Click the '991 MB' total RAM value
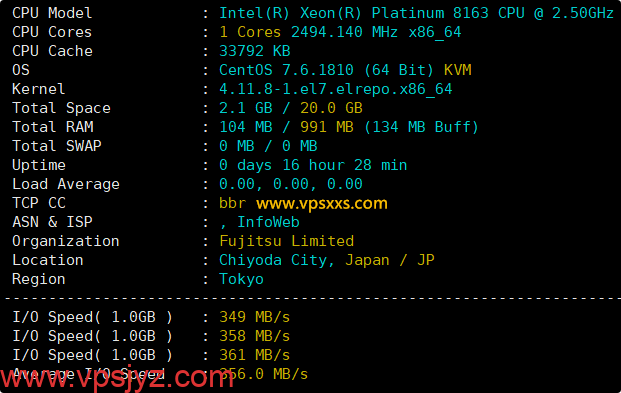The height and width of the screenshot is (393, 621). pos(327,127)
